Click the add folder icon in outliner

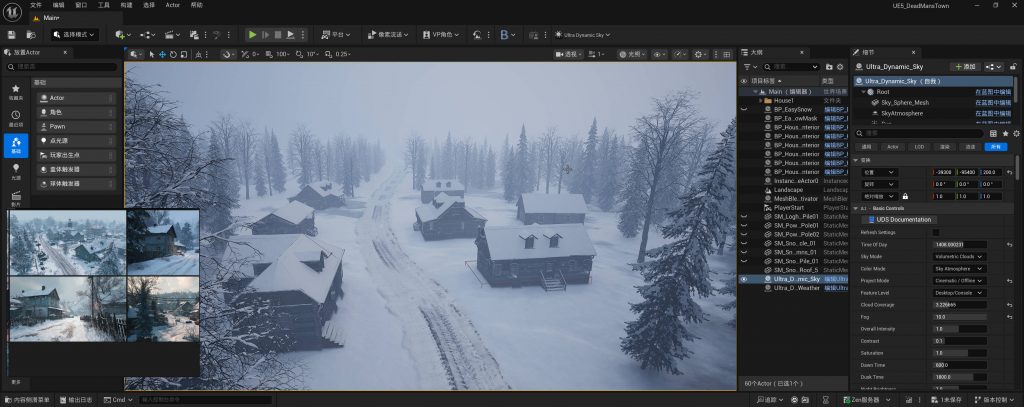point(828,67)
